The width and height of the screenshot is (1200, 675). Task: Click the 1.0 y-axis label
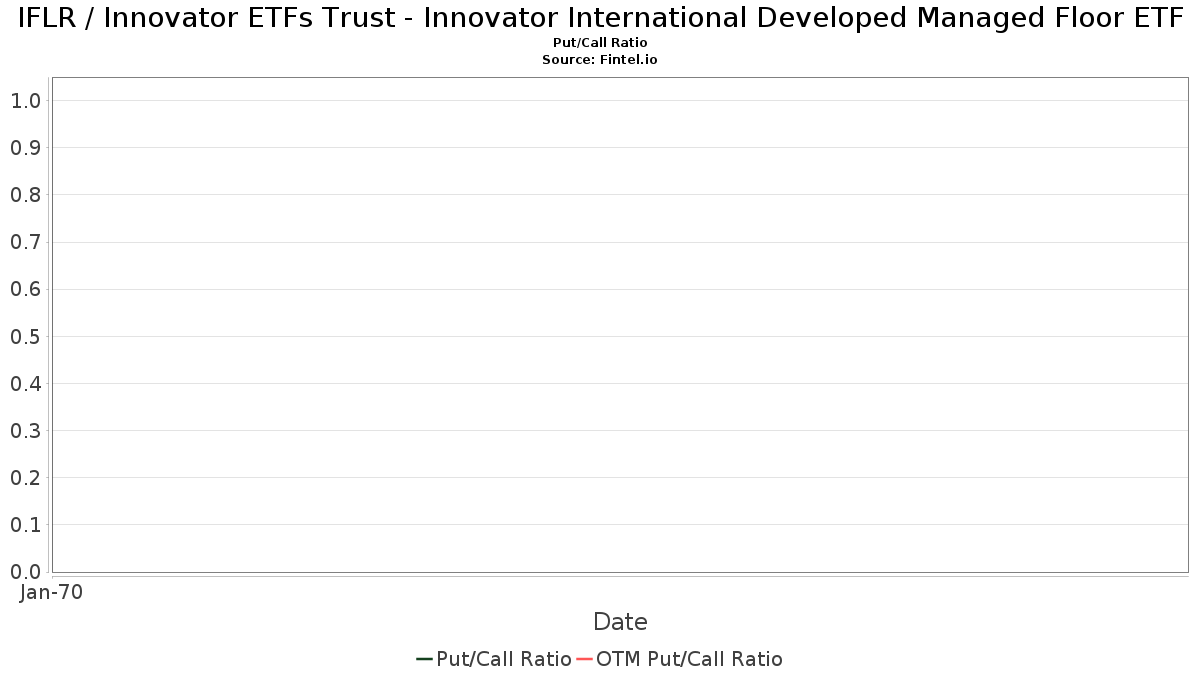(25, 101)
